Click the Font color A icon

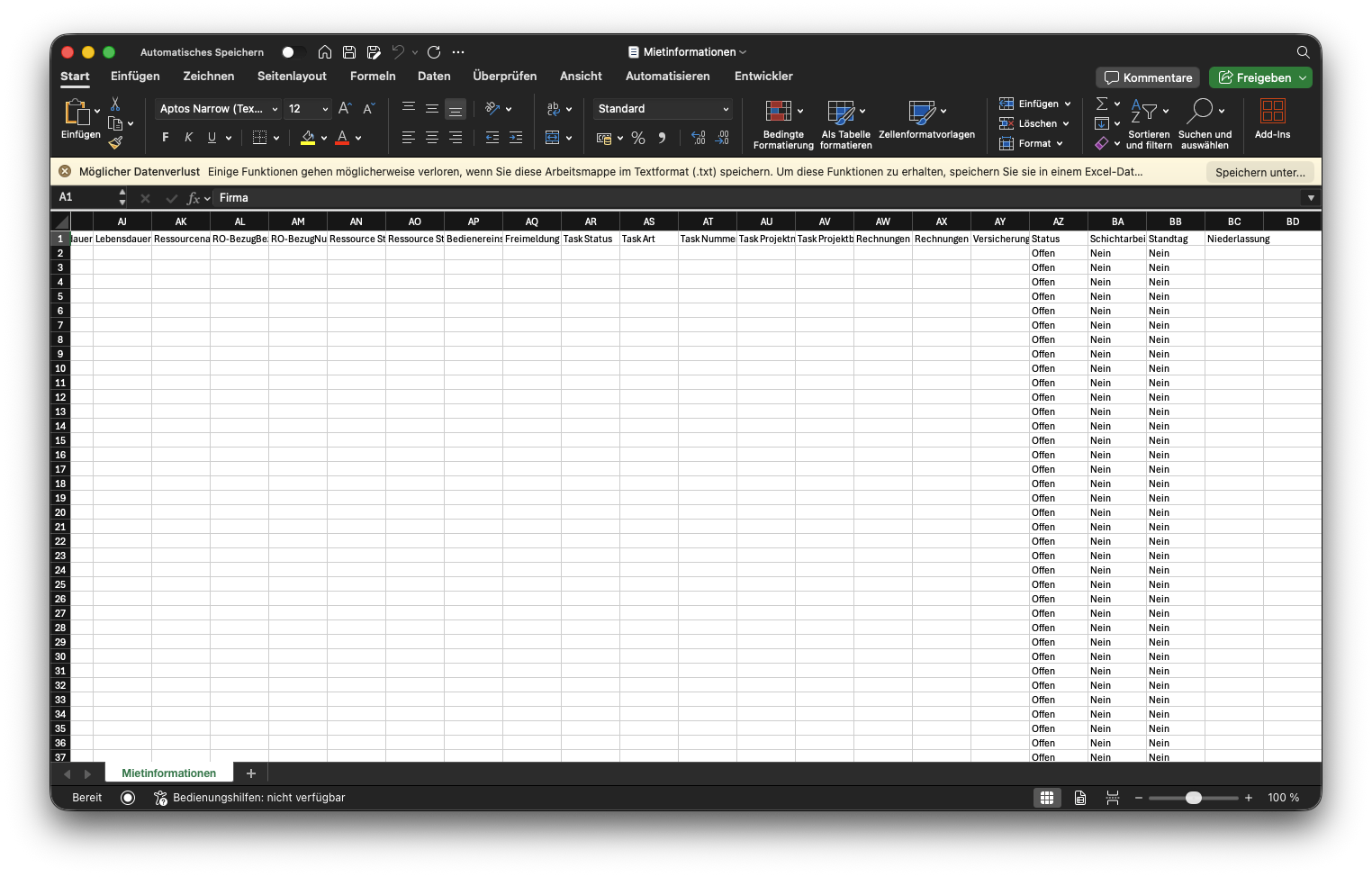[x=342, y=138]
